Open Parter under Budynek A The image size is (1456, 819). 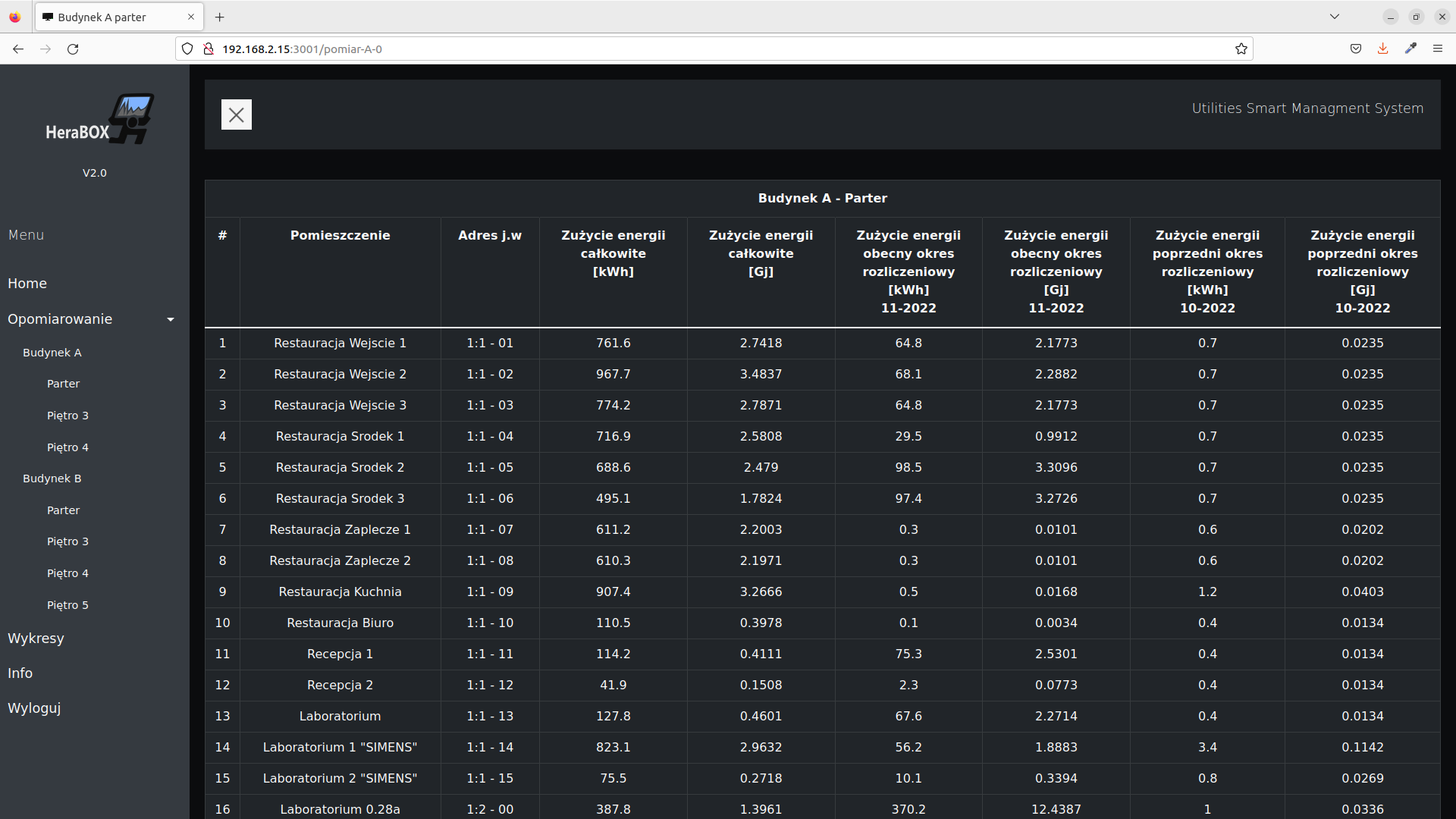pos(63,384)
